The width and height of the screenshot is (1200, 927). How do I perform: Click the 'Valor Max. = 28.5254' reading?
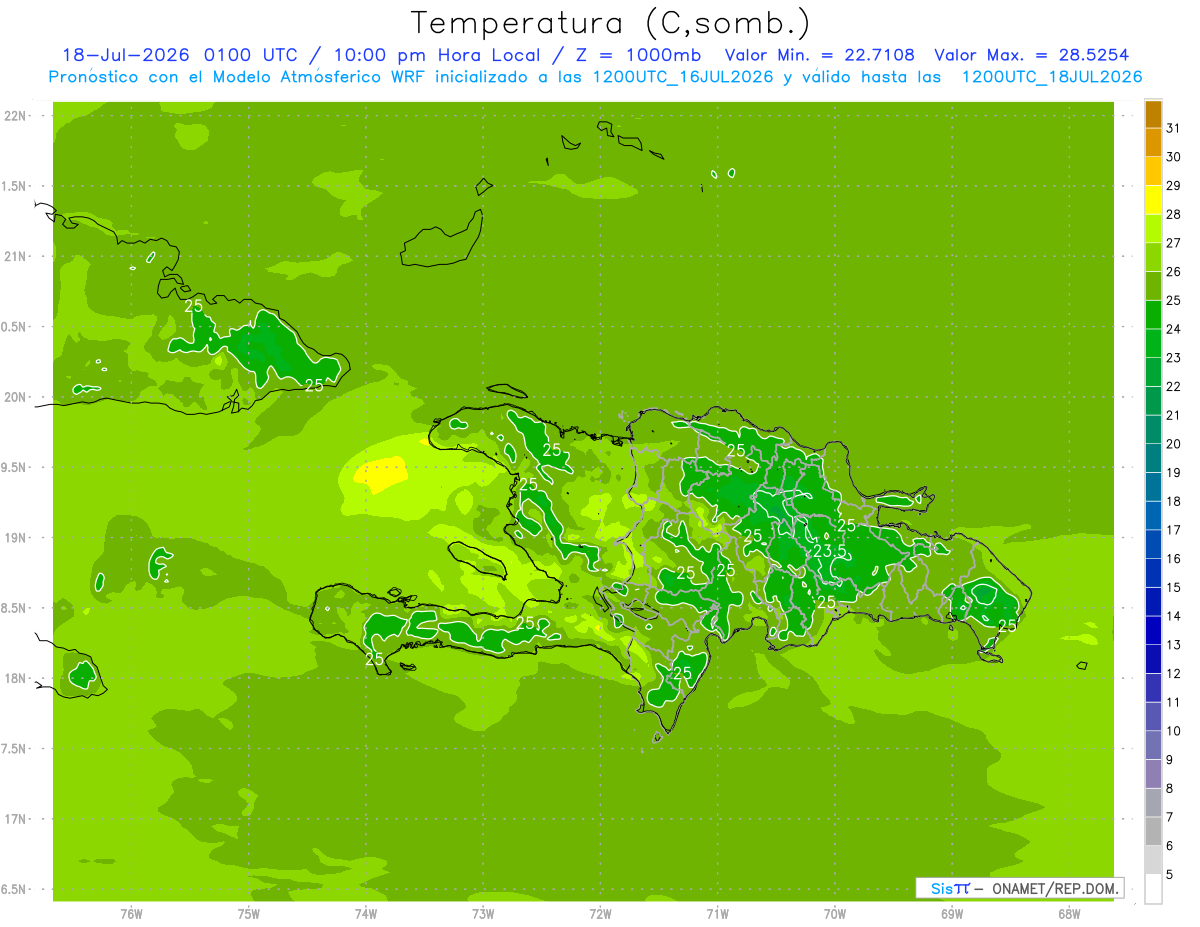coord(1033,55)
